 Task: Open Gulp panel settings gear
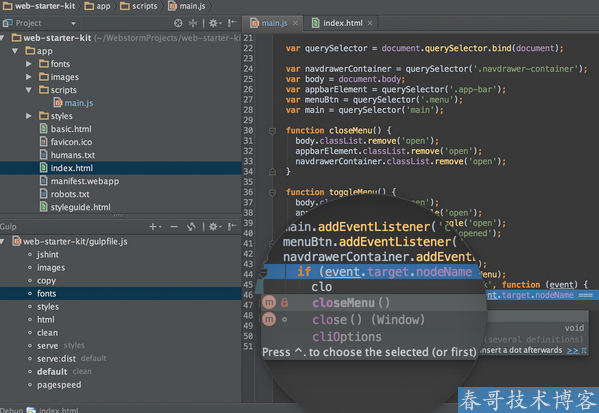(214, 227)
